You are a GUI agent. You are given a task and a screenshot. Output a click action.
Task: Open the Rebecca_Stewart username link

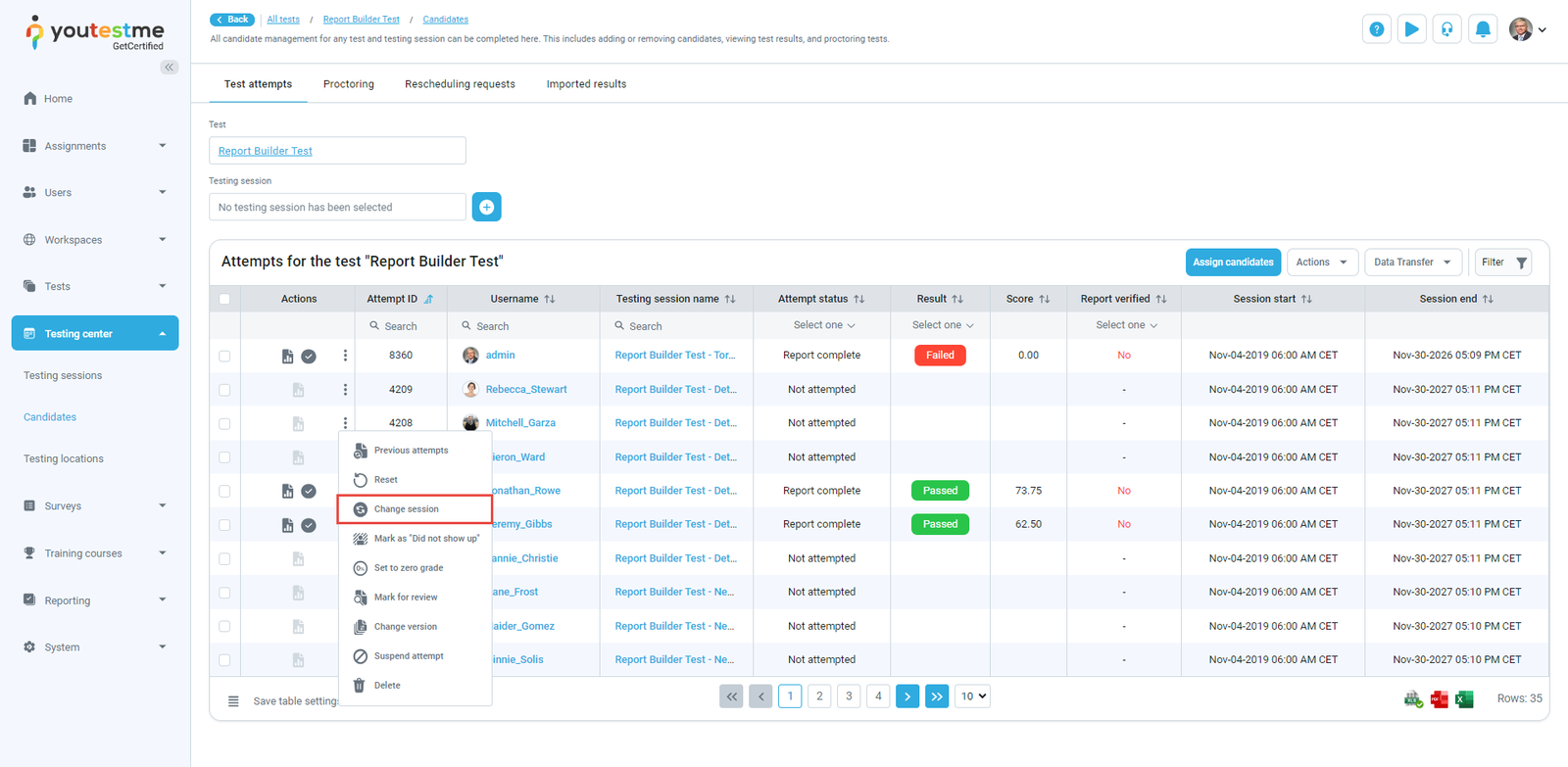coord(526,390)
